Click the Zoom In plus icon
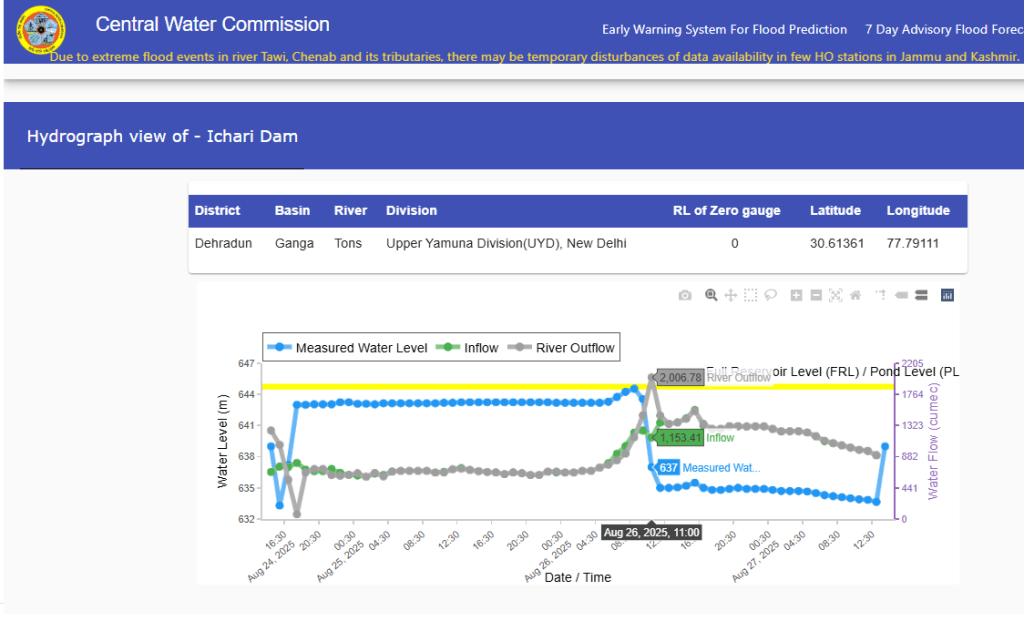The image size is (1024, 621). click(797, 295)
